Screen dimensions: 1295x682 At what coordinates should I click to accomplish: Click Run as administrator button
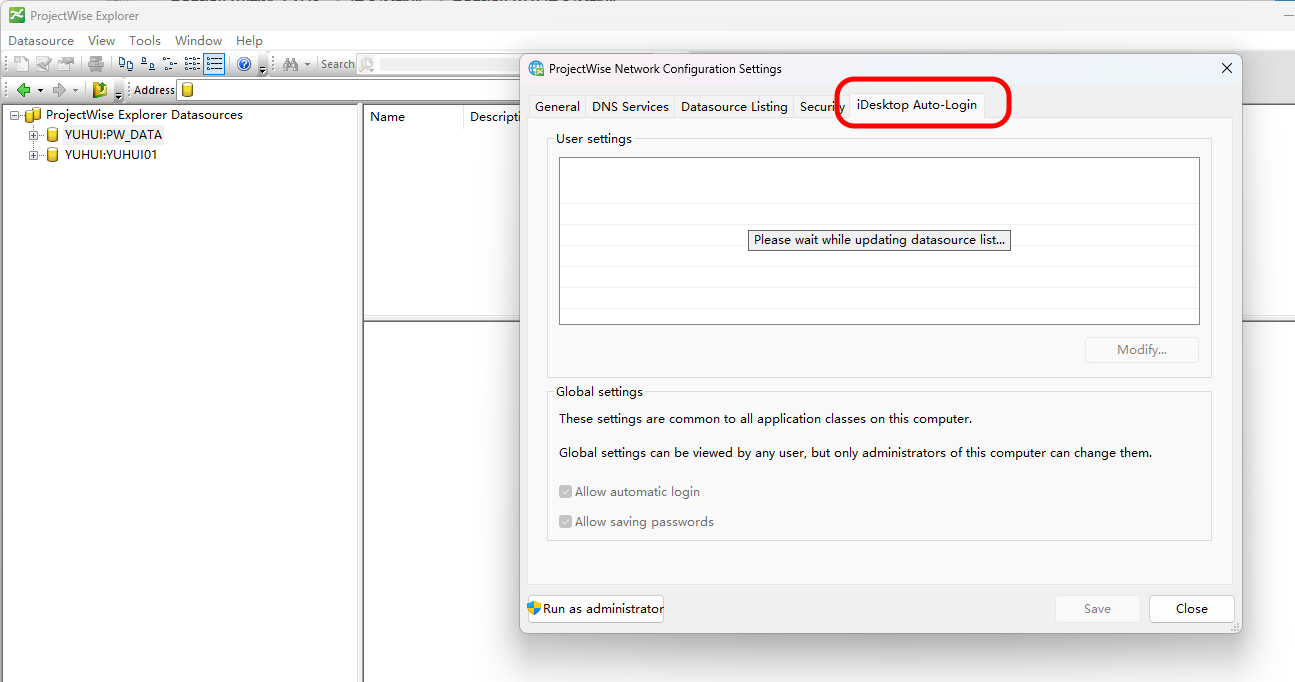(x=596, y=609)
